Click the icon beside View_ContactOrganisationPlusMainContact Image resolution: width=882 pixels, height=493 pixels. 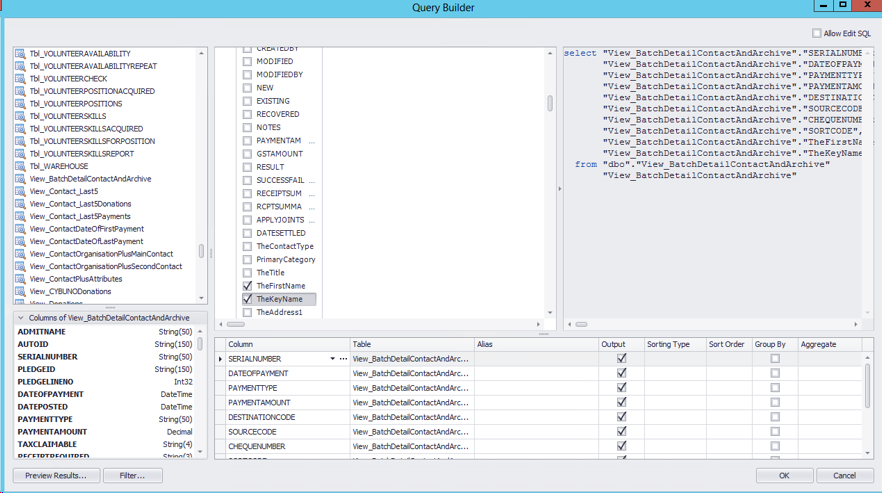point(20,254)
